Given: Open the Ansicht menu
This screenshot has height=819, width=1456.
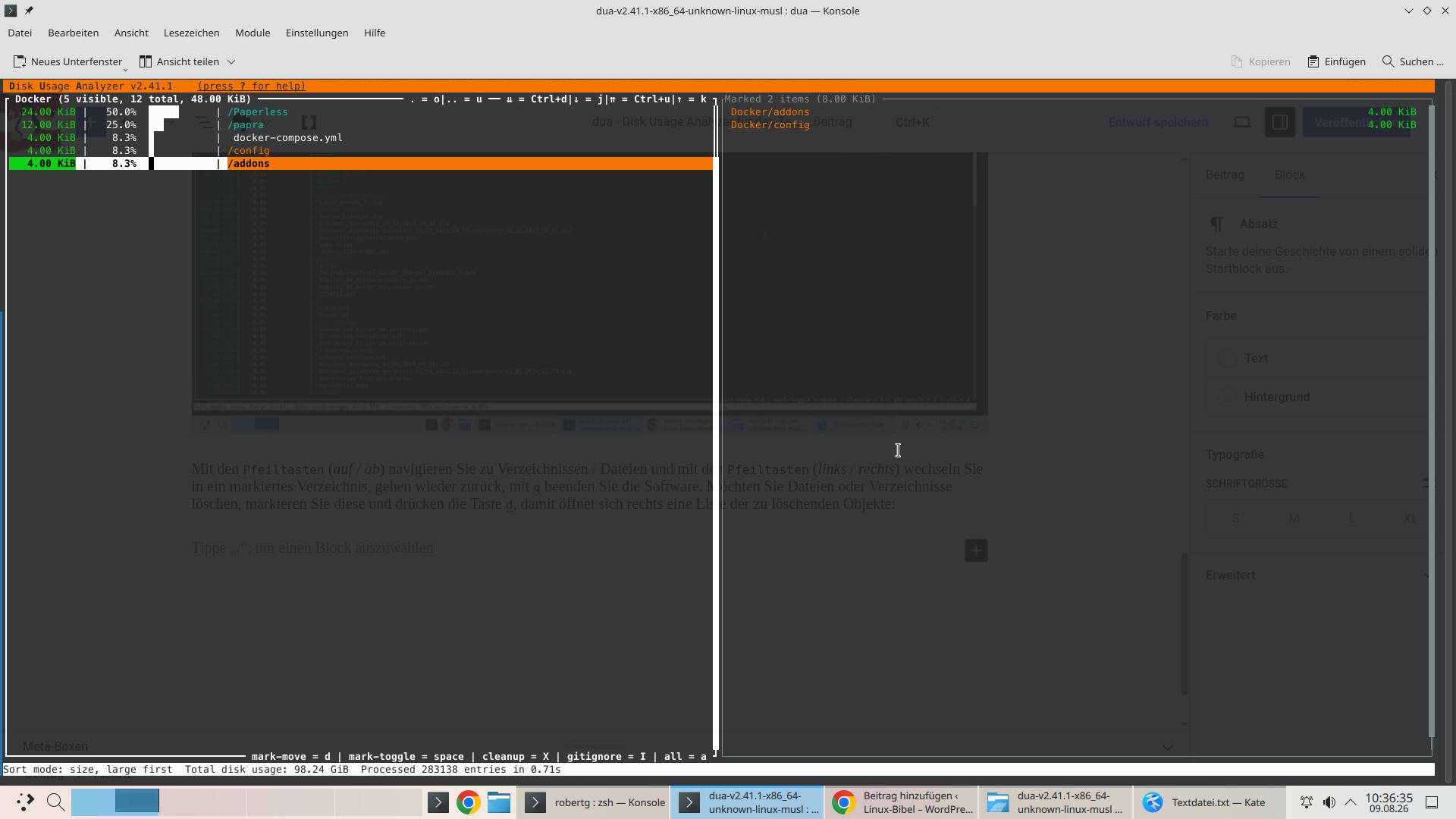Looking at the screenshot, I should 131,33.
